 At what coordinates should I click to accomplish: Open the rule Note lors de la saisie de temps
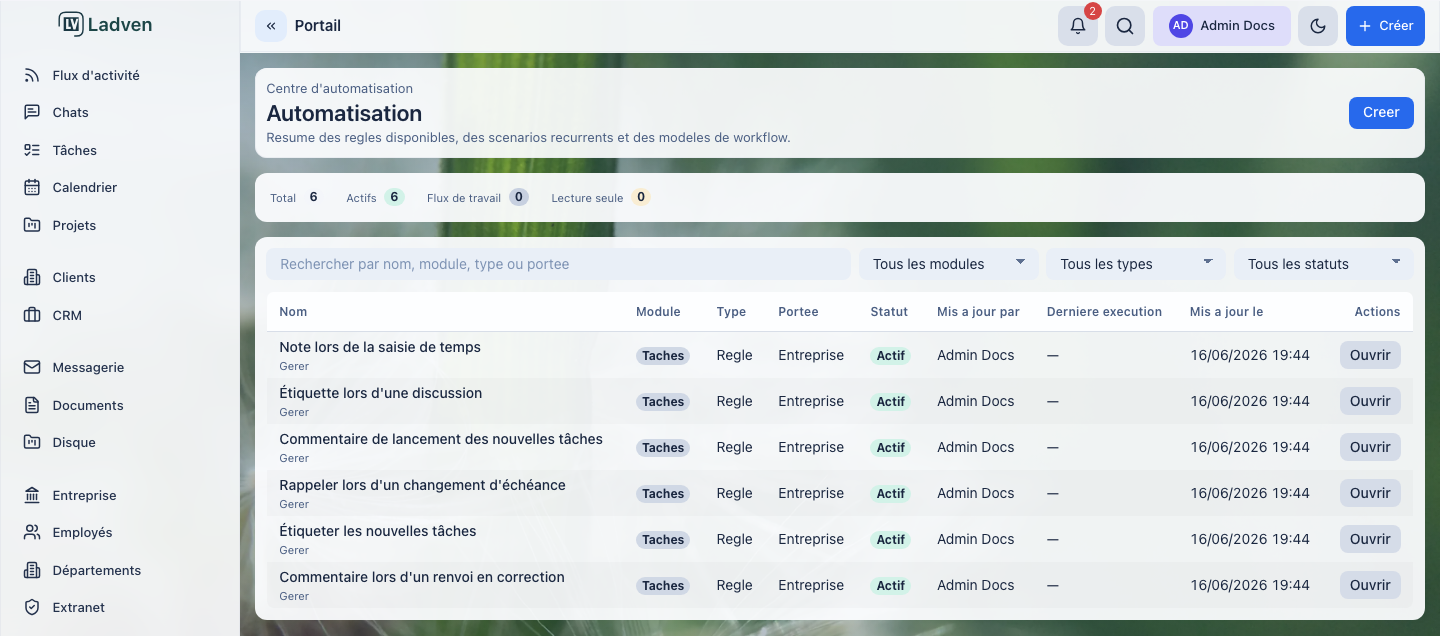pyautogui.click(x=1370, y=355)
